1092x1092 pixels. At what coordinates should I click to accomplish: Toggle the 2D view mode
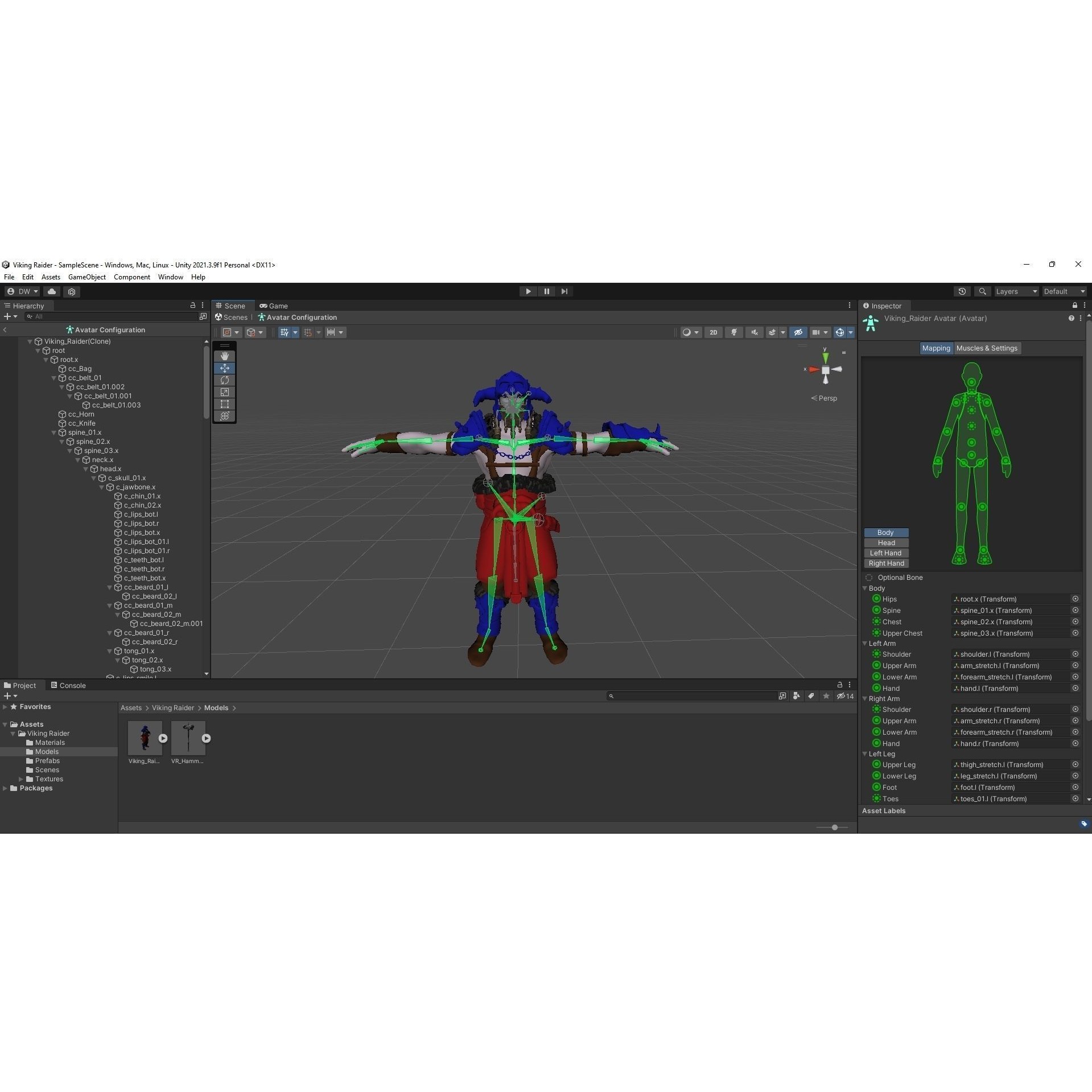[x=713, y=332]
